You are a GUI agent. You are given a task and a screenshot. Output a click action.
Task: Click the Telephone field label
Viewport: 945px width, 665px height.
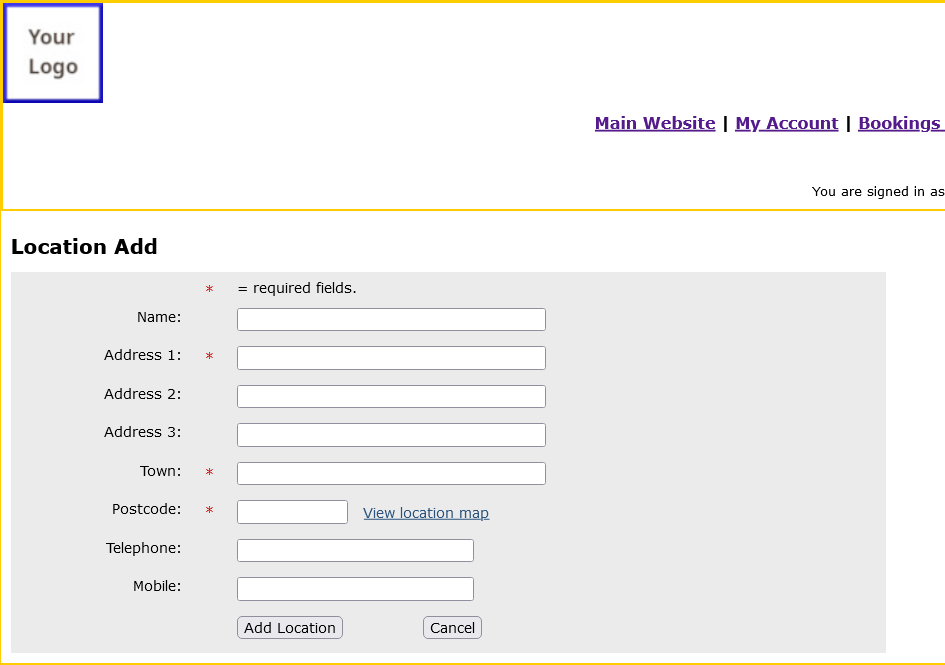pyautogui.click(x=143, y=548)
